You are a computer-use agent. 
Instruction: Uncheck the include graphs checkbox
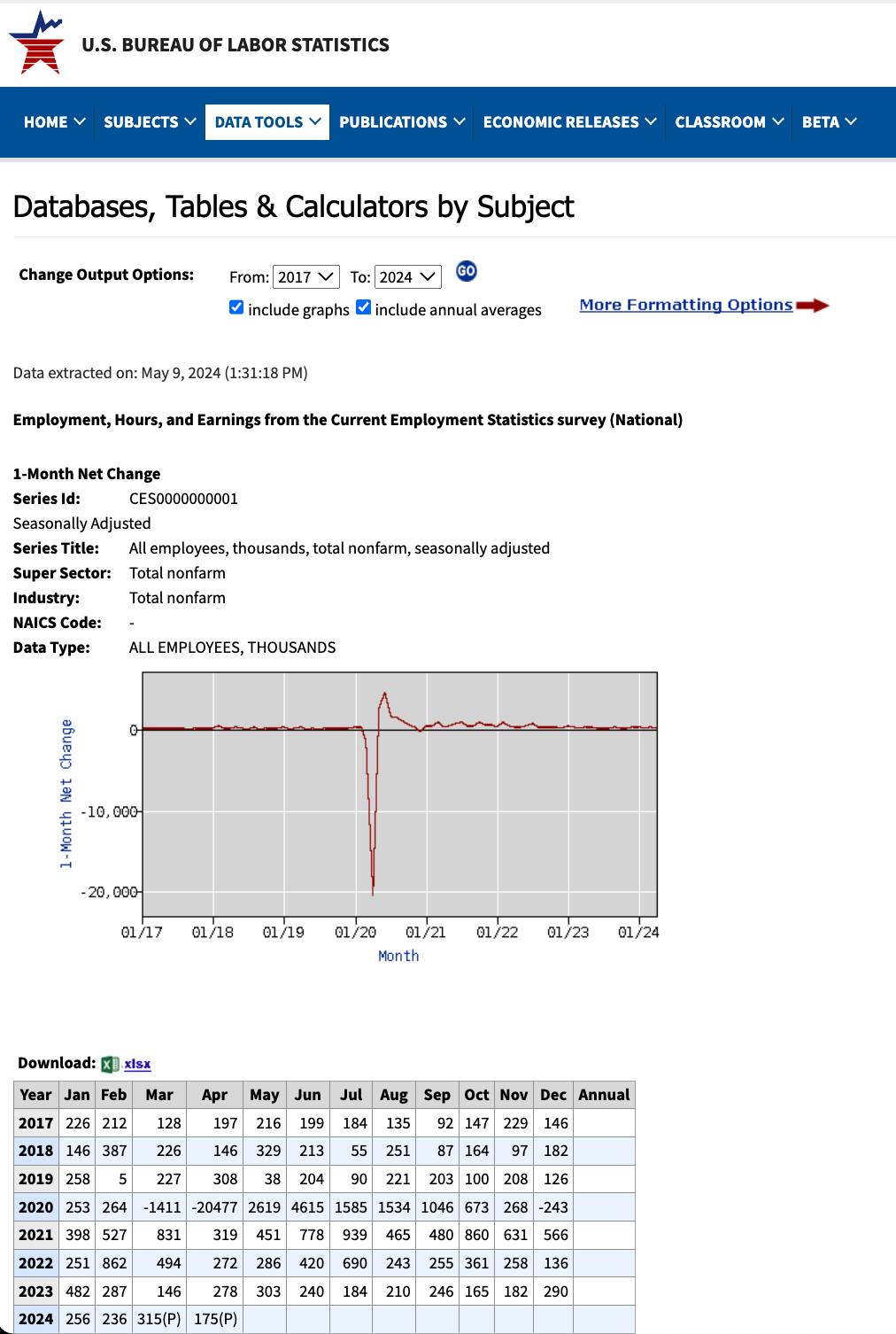236,307
